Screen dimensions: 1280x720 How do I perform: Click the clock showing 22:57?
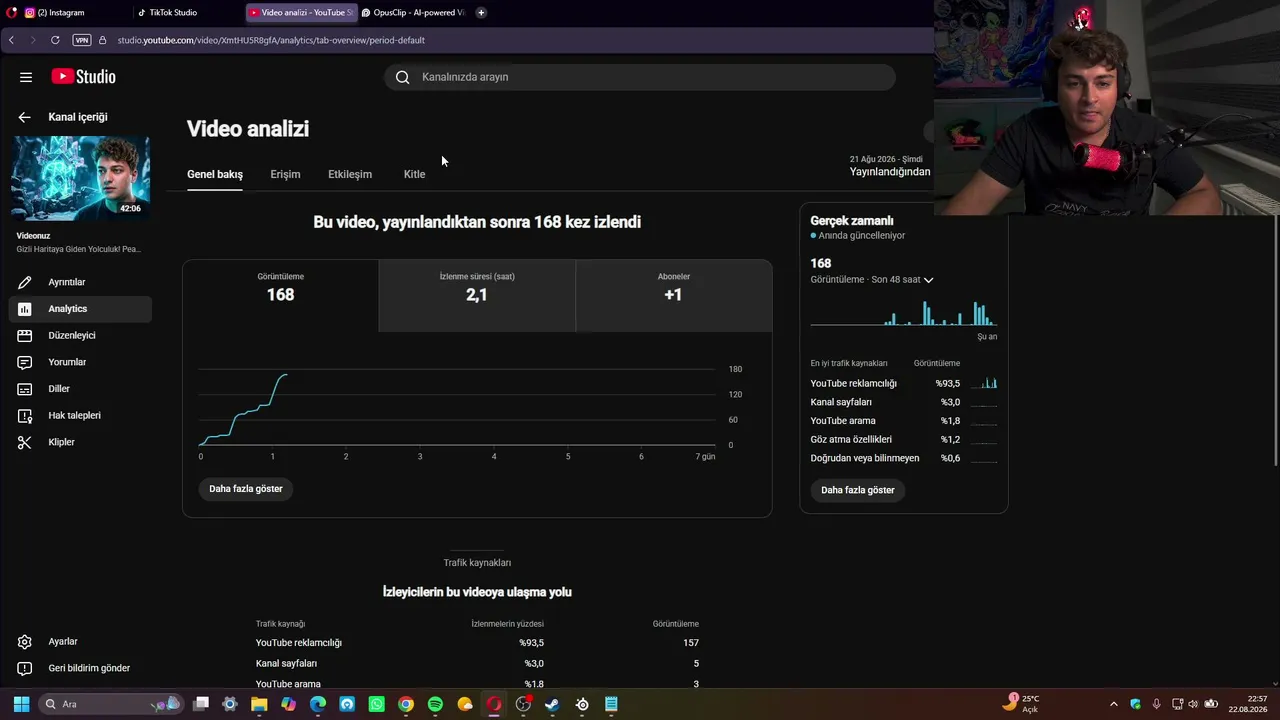coord(1248,704)
